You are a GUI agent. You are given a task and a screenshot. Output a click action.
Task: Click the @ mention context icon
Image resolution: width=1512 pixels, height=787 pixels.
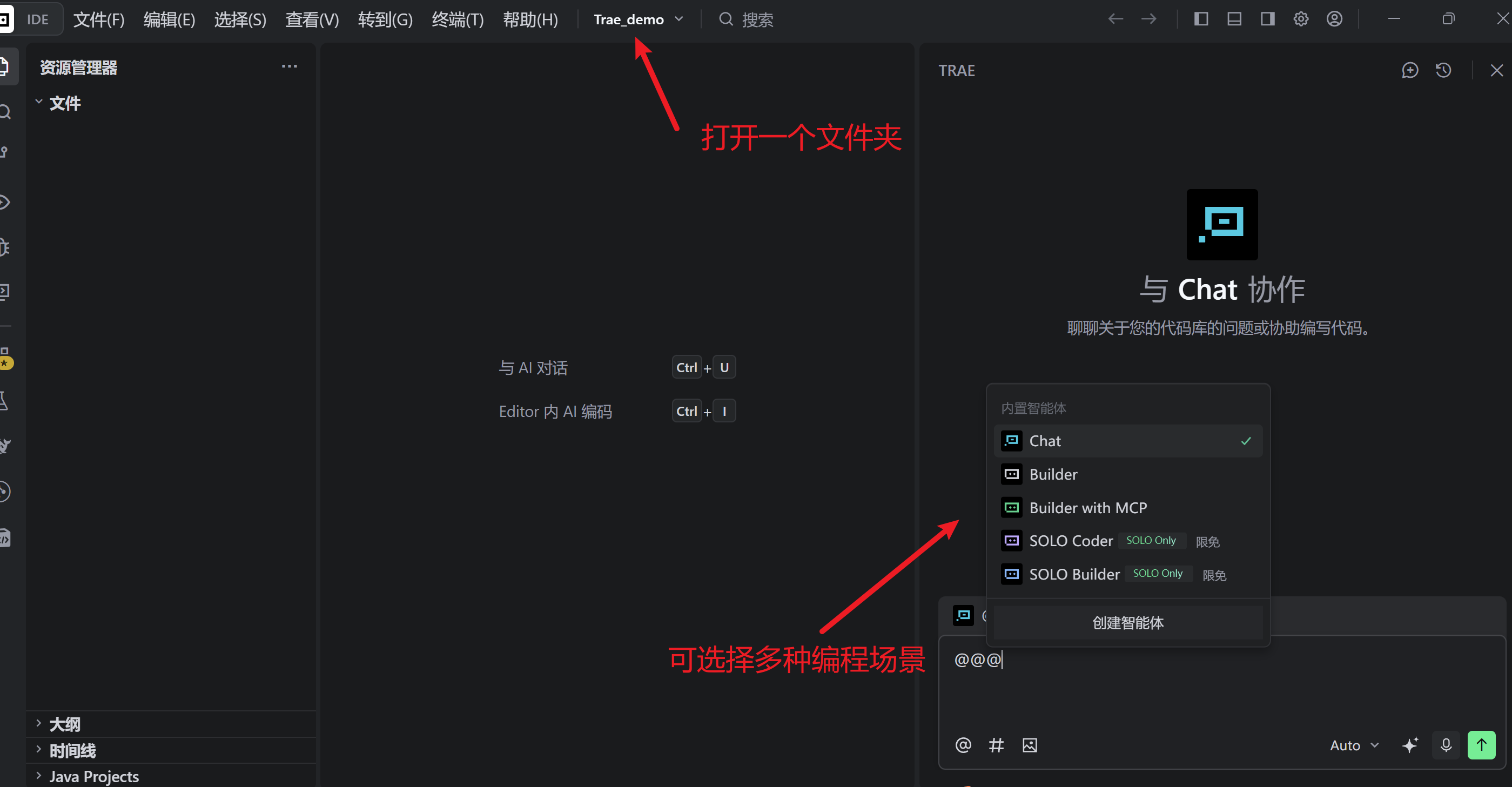click(x=963, y=745)
